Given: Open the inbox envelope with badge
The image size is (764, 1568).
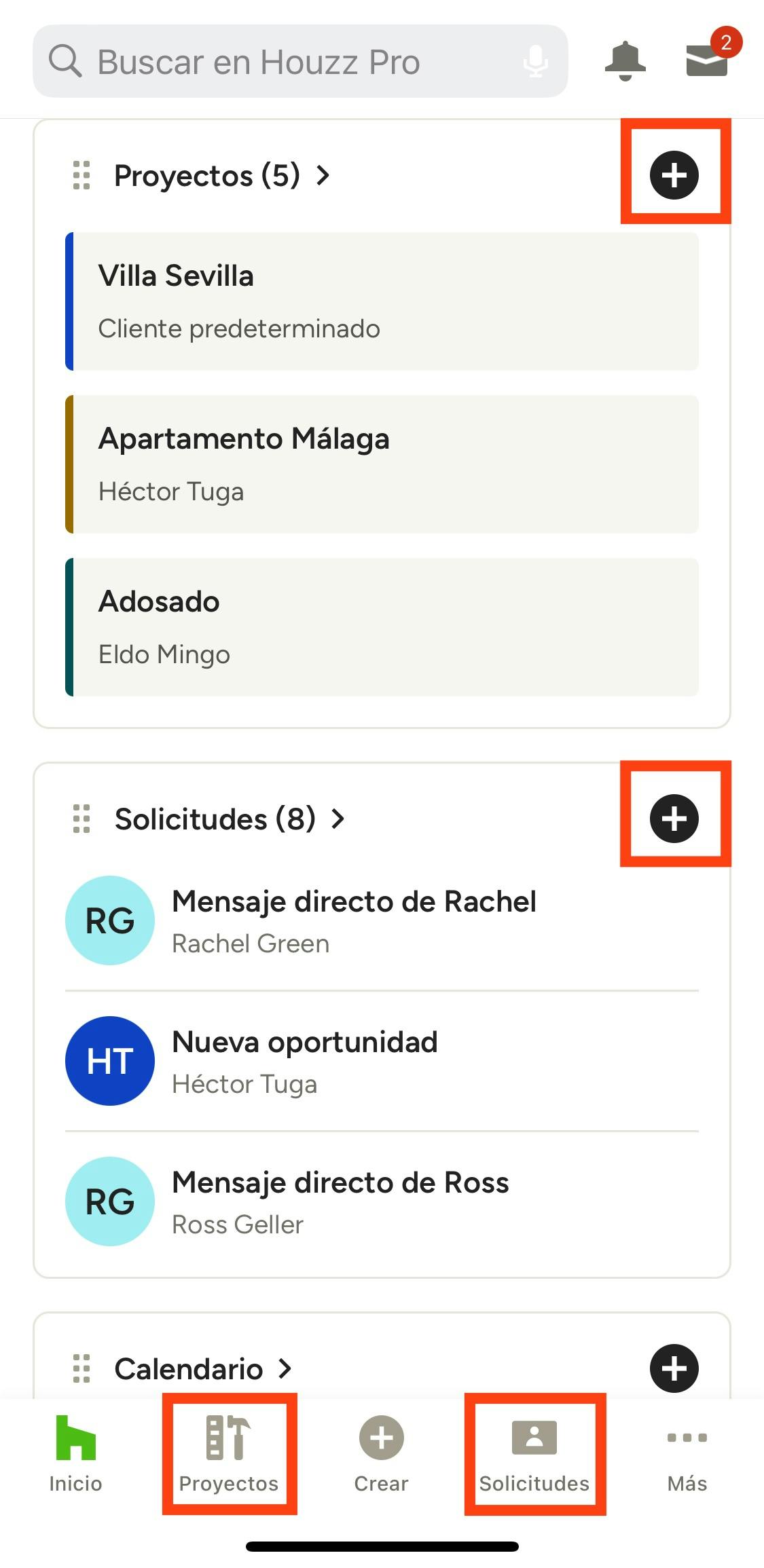Looking at the screenshot, I should coord(708,60).
